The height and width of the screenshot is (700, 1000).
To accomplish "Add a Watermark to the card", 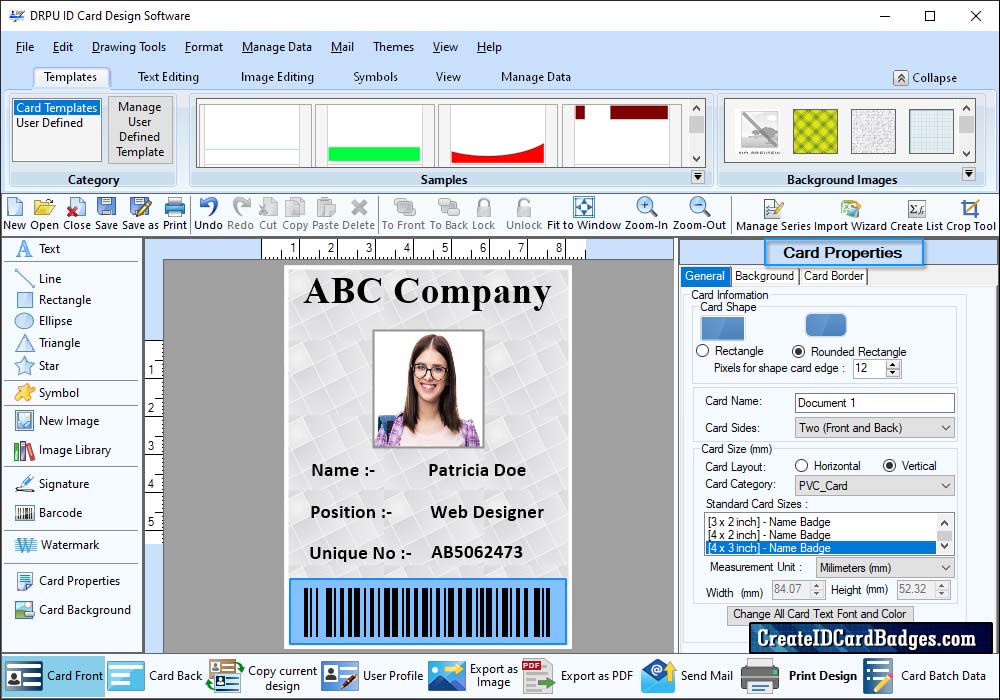I will (x=57, y=545).
